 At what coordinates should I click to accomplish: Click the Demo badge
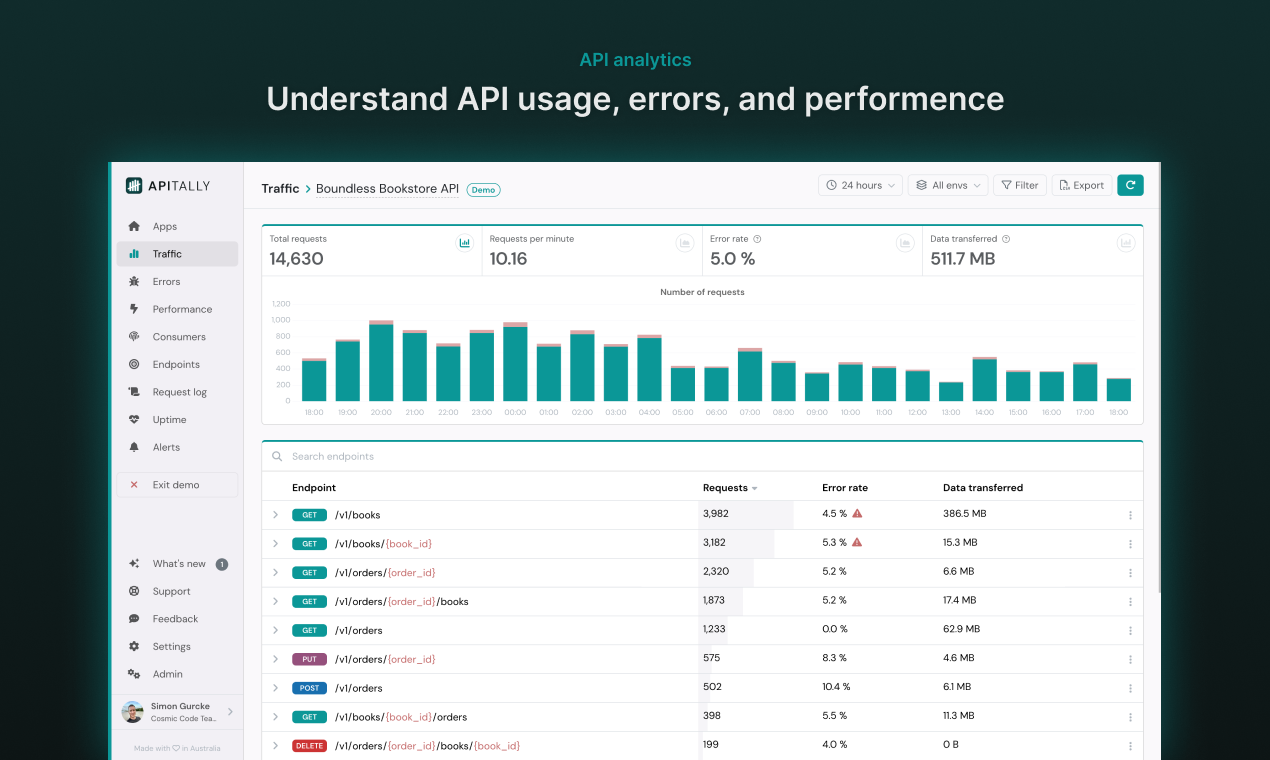484,189
